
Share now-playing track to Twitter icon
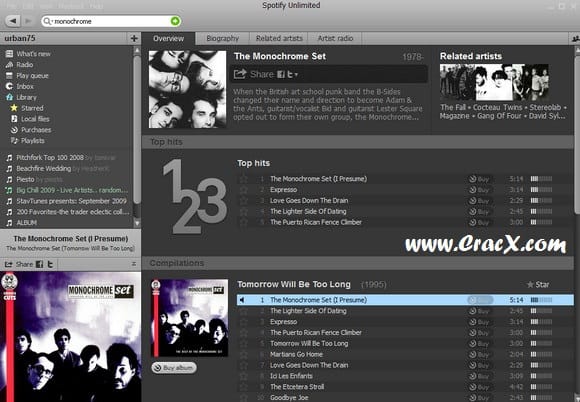[50, 264]
